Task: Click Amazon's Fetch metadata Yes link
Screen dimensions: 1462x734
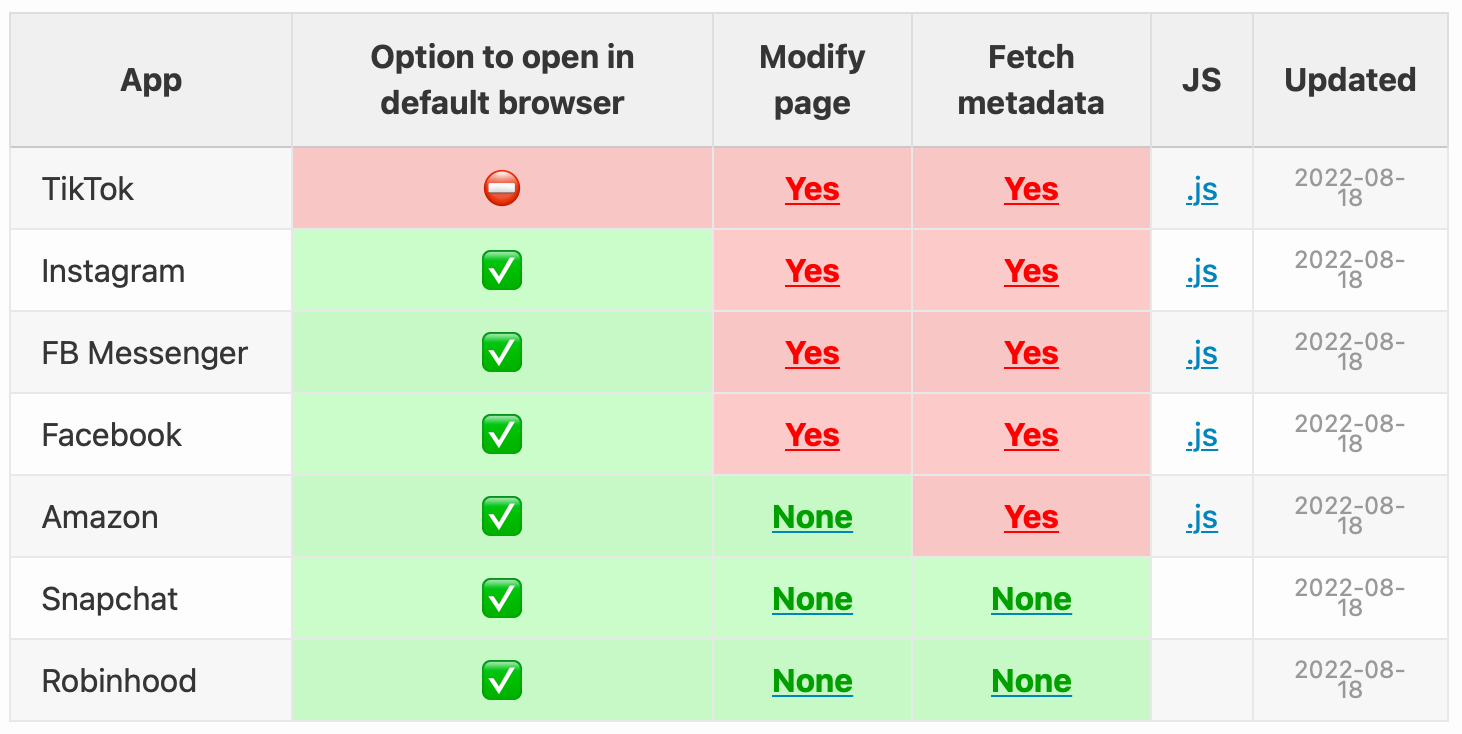Action: click(1031, 517)
